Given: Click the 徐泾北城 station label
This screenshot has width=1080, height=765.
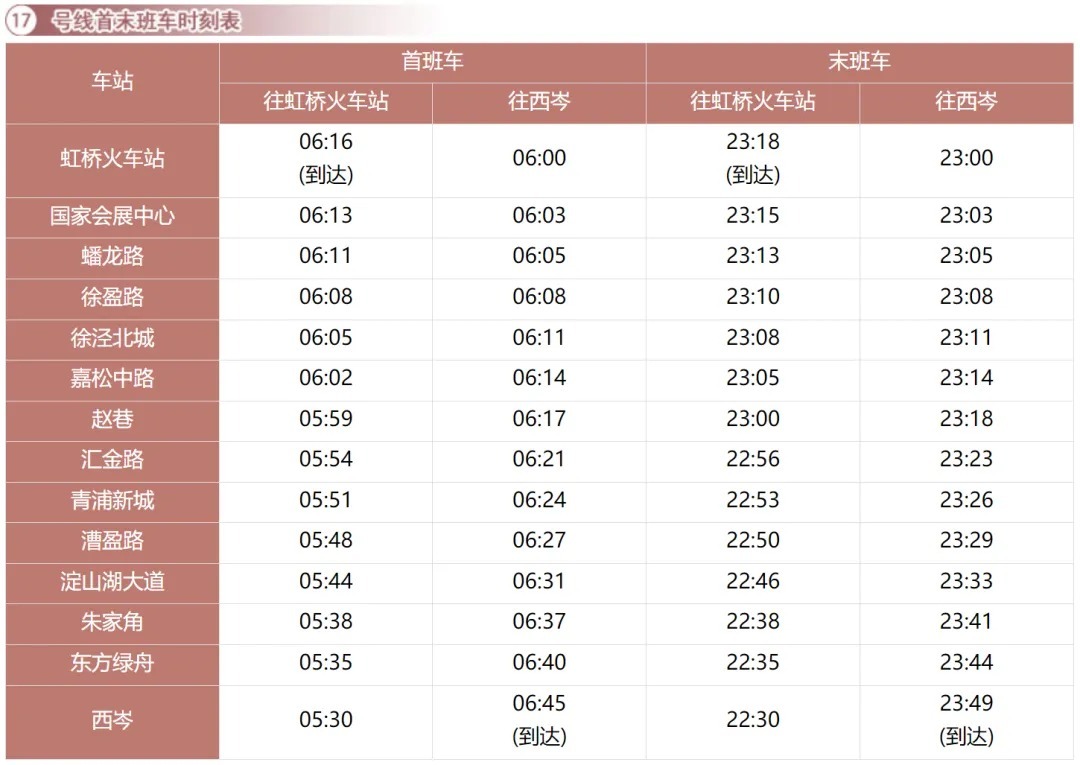Looking at the screenshot, I should pyautogui.click(x=112, y=338).
